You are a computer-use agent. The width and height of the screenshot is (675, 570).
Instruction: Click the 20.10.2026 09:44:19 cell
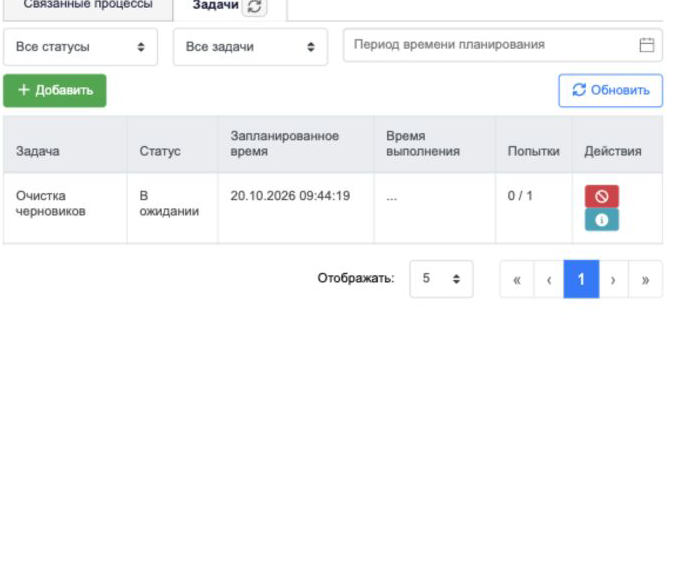(296, 208)
